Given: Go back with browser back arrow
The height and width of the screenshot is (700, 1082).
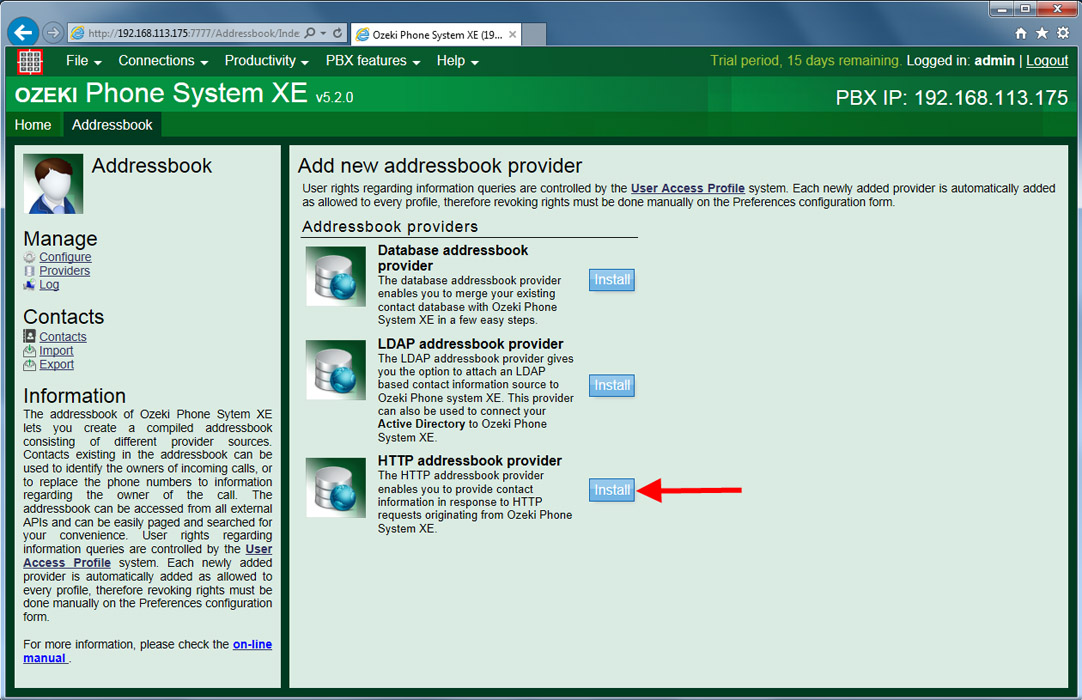Looking at the screenshot, I should 23,32.
